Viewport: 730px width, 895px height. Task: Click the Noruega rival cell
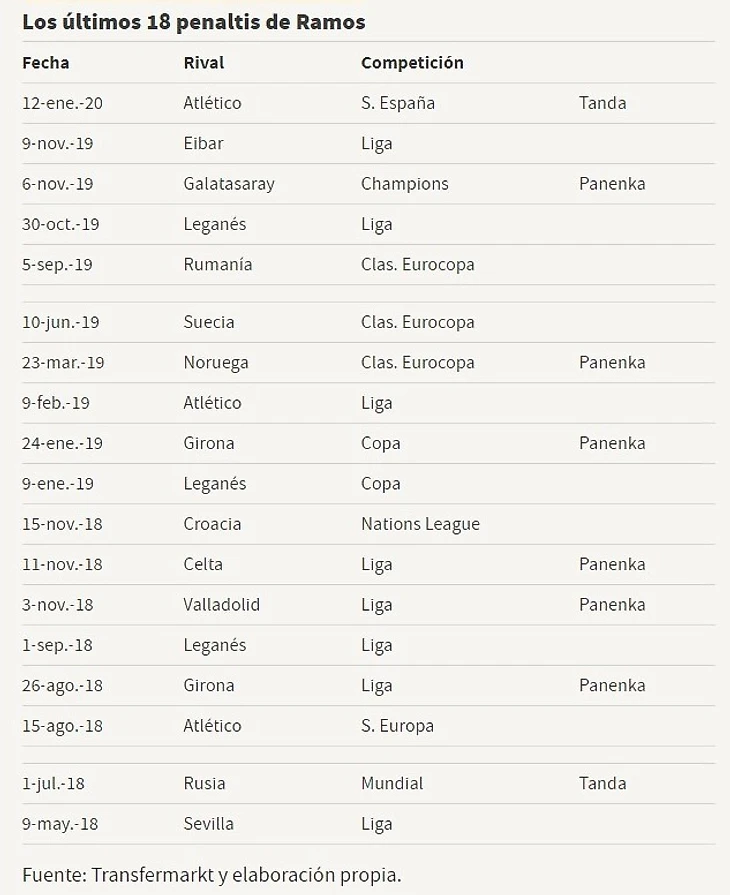point(216,362)
